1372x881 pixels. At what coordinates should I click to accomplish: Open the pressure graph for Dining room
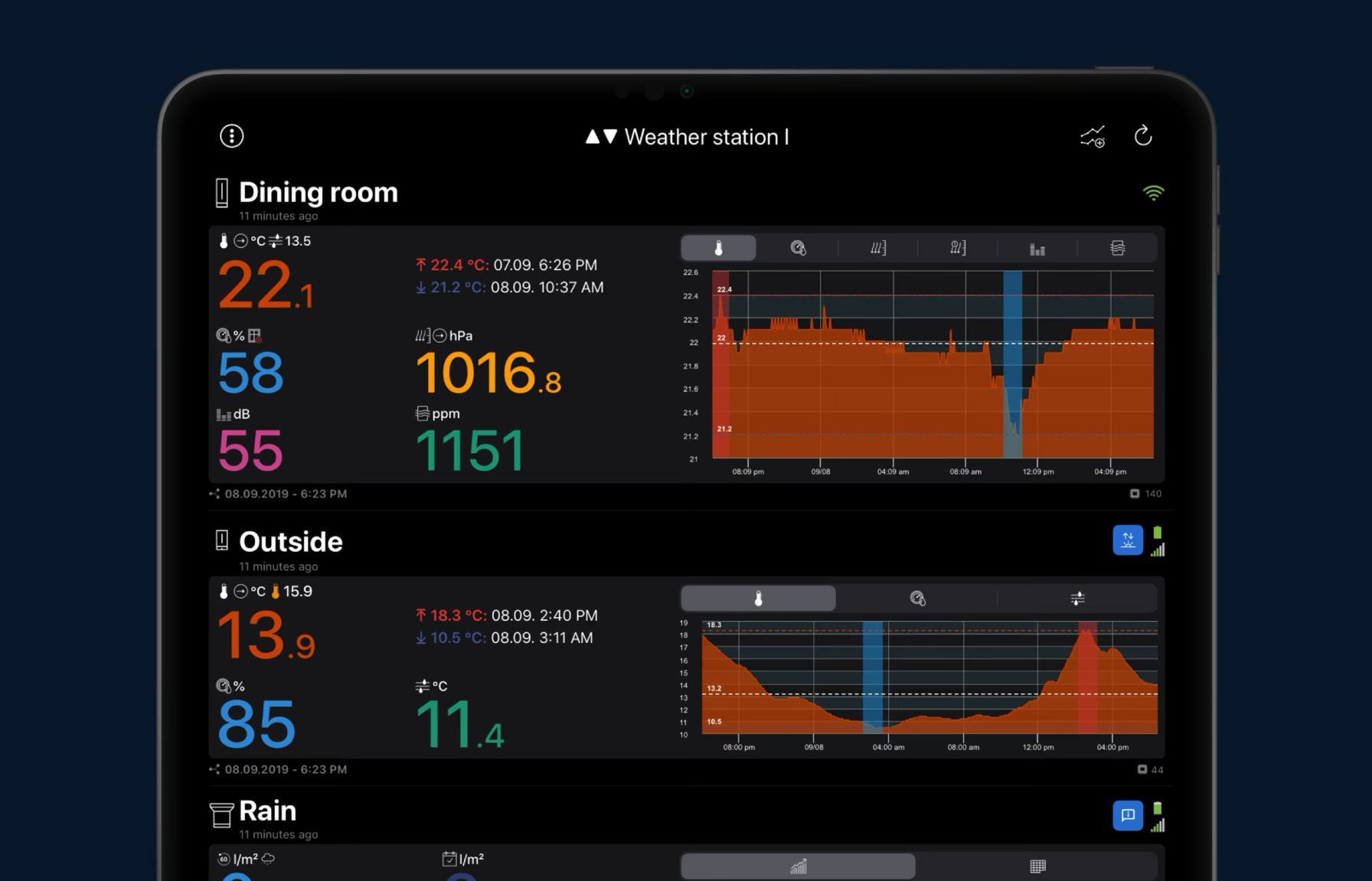[877, 247]
